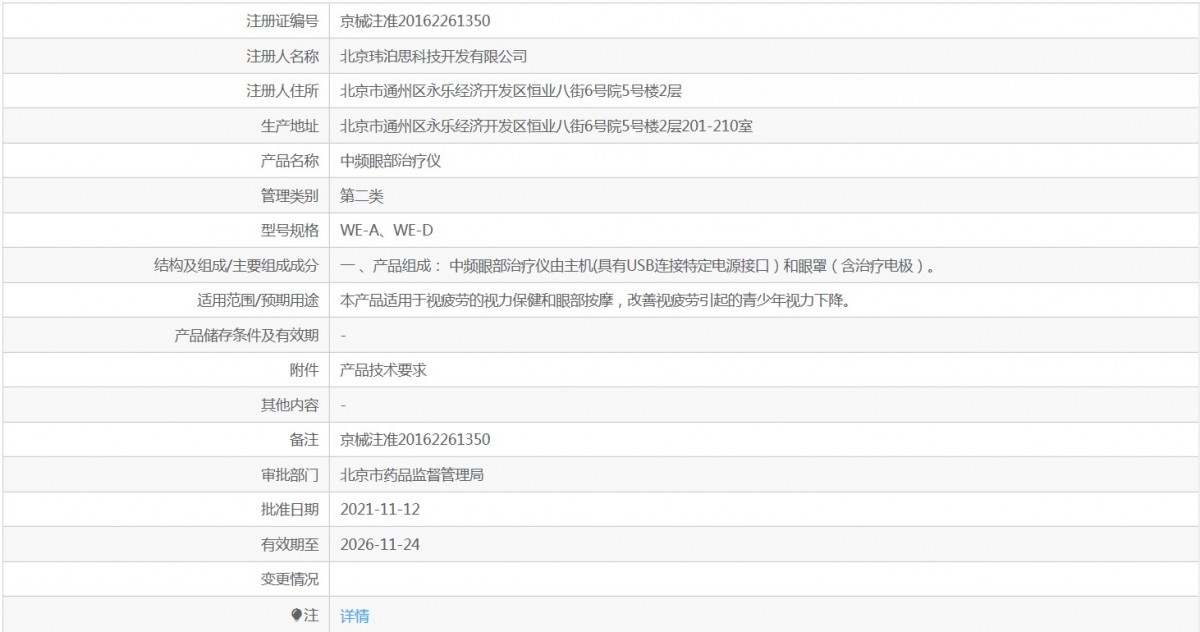Viewport: 1200px width, 632px height.
Task: Click the 注册人住所 address value
Action: (511, 91)
